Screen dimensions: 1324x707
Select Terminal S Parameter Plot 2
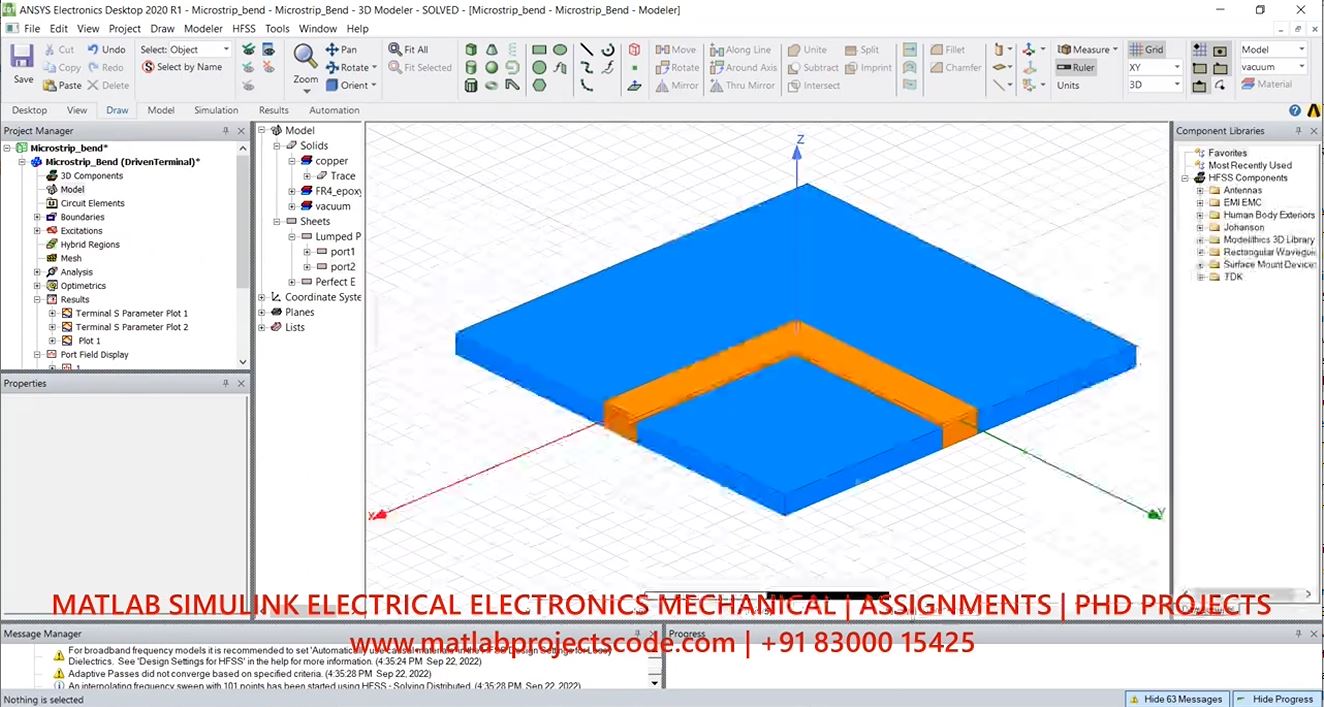point(132,327)
